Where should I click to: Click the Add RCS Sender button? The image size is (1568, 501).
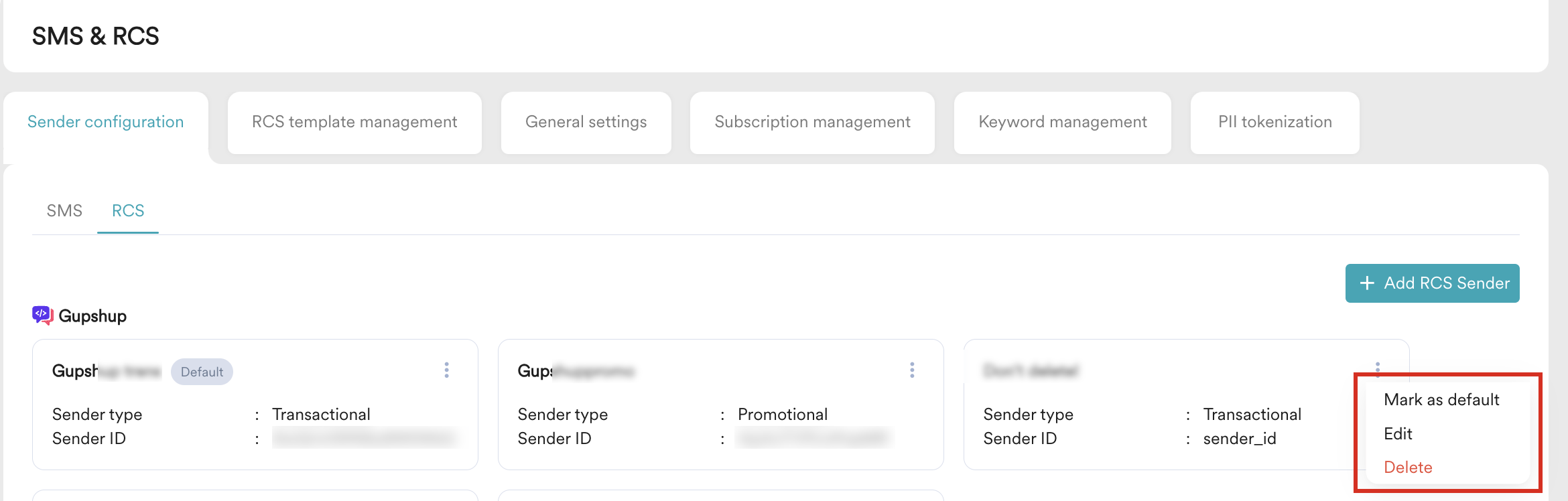(1432, 283)
